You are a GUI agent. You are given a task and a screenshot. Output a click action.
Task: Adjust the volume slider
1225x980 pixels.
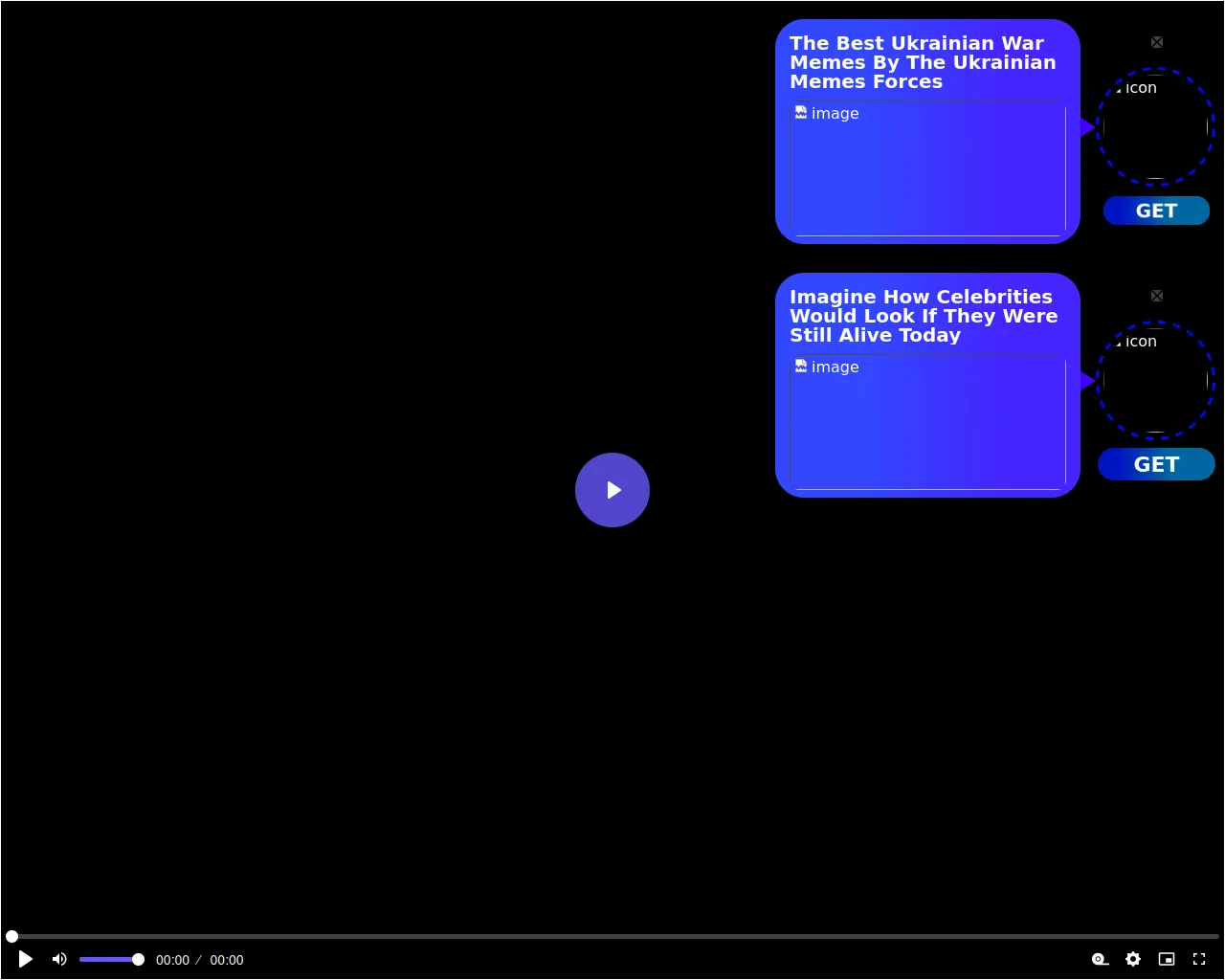click(111, 959)
